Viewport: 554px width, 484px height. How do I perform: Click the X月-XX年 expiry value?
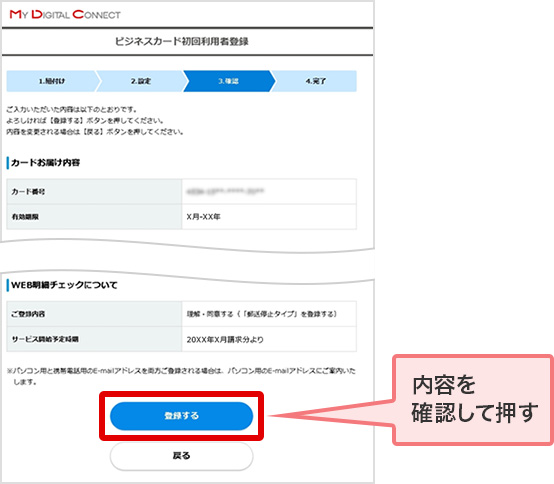(x=204, y=217)
